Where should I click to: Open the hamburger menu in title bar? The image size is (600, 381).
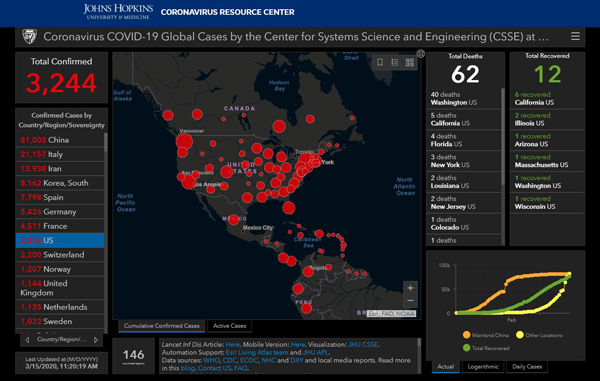(x=575, y=36)
